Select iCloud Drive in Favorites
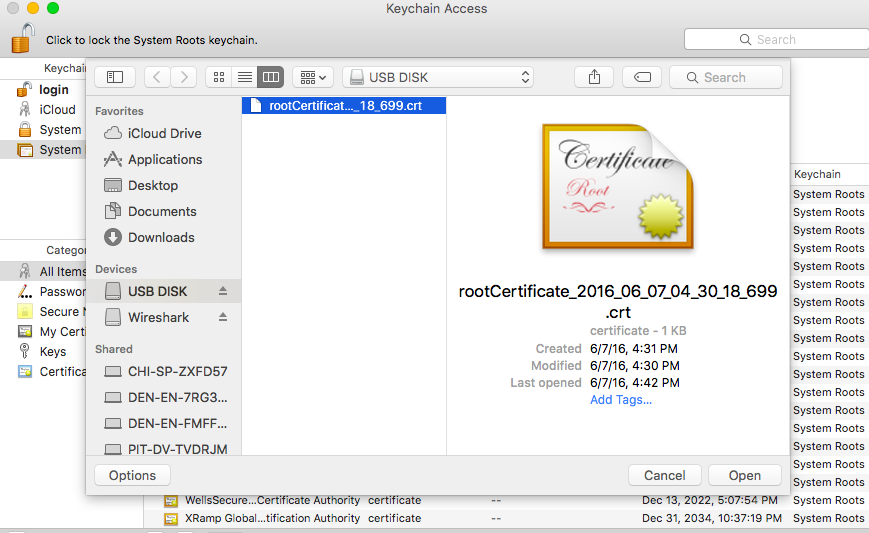This screenshot has height=533, width=869. pos(164,133)
